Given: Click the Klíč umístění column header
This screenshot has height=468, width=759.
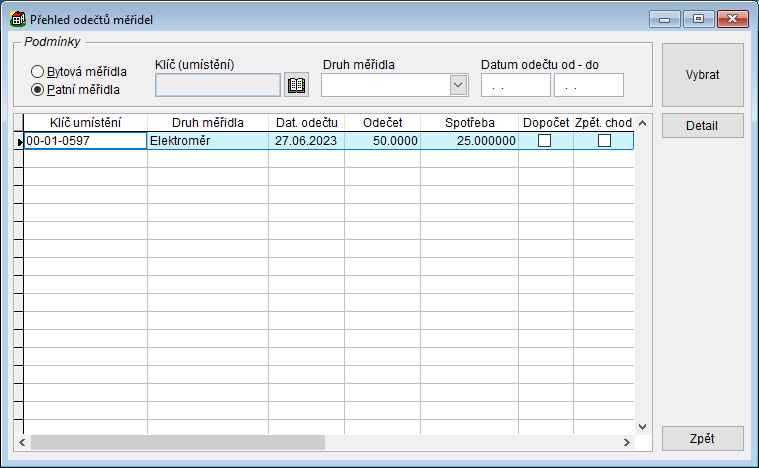Looking at the screenshot, I should [x=85, y=123].
